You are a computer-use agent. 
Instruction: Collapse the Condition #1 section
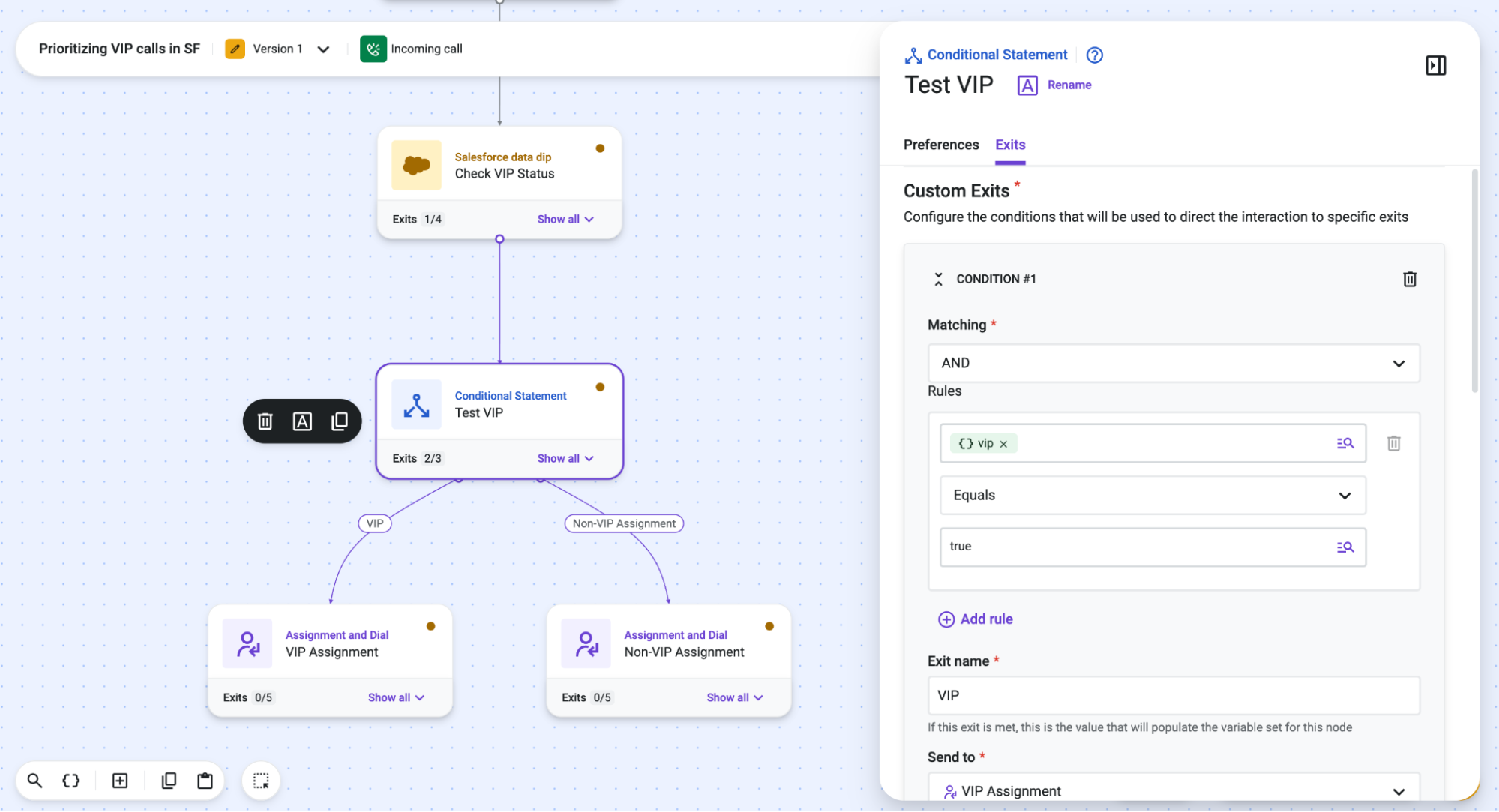(937, 279)
